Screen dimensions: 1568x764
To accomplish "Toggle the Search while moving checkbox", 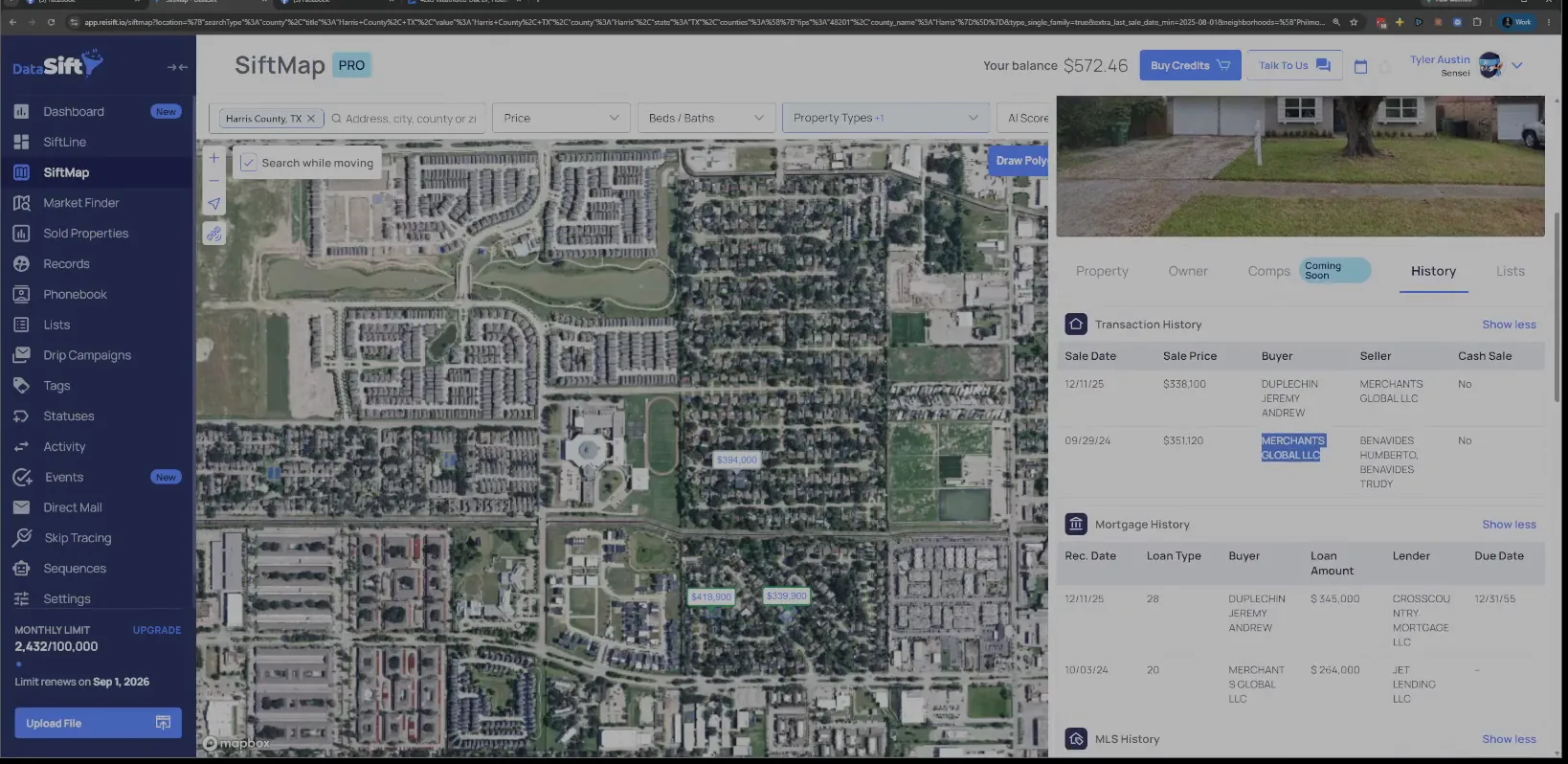I will point(248,163).
